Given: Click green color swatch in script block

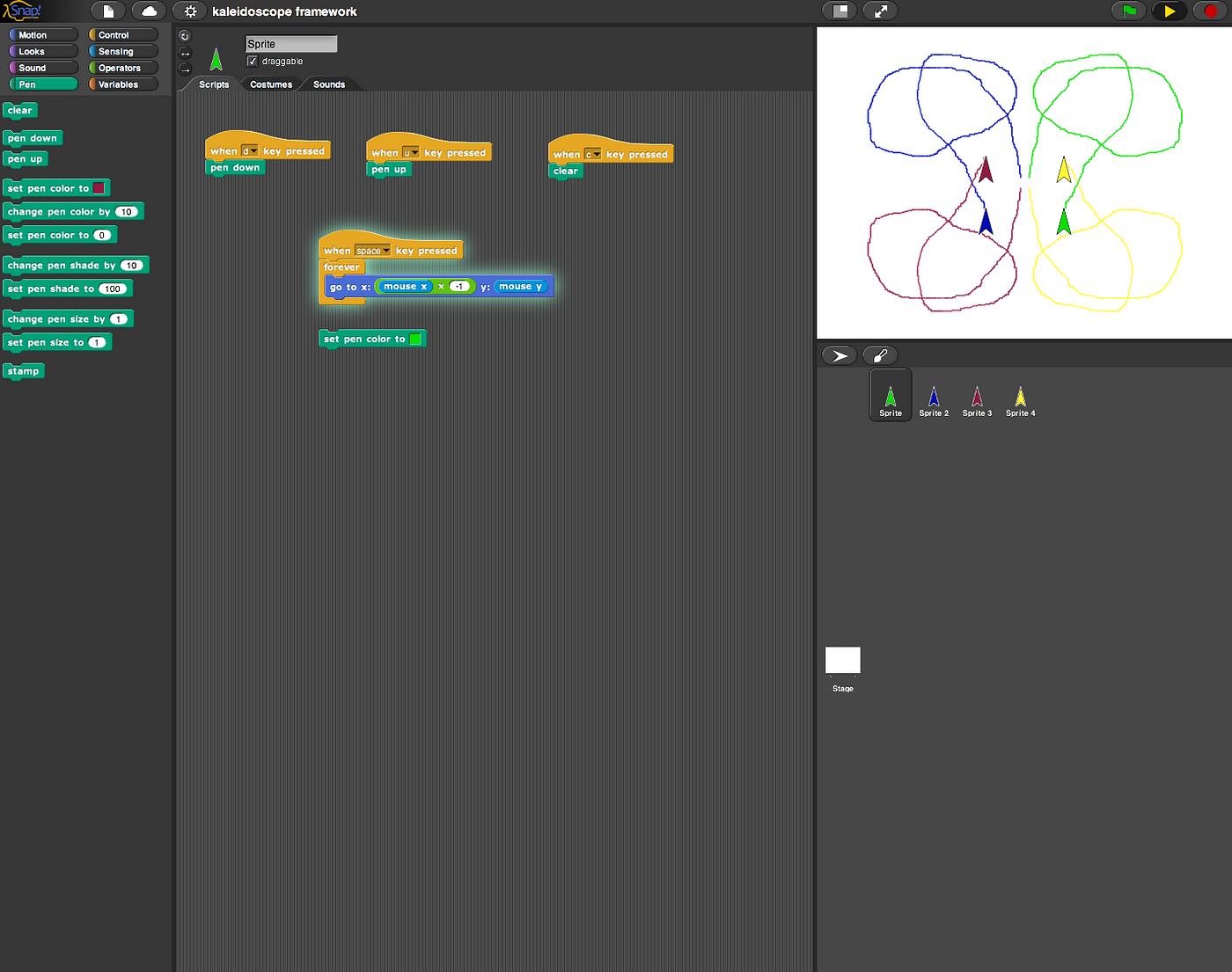Looking at the screenshot, I should click(415, 339).
